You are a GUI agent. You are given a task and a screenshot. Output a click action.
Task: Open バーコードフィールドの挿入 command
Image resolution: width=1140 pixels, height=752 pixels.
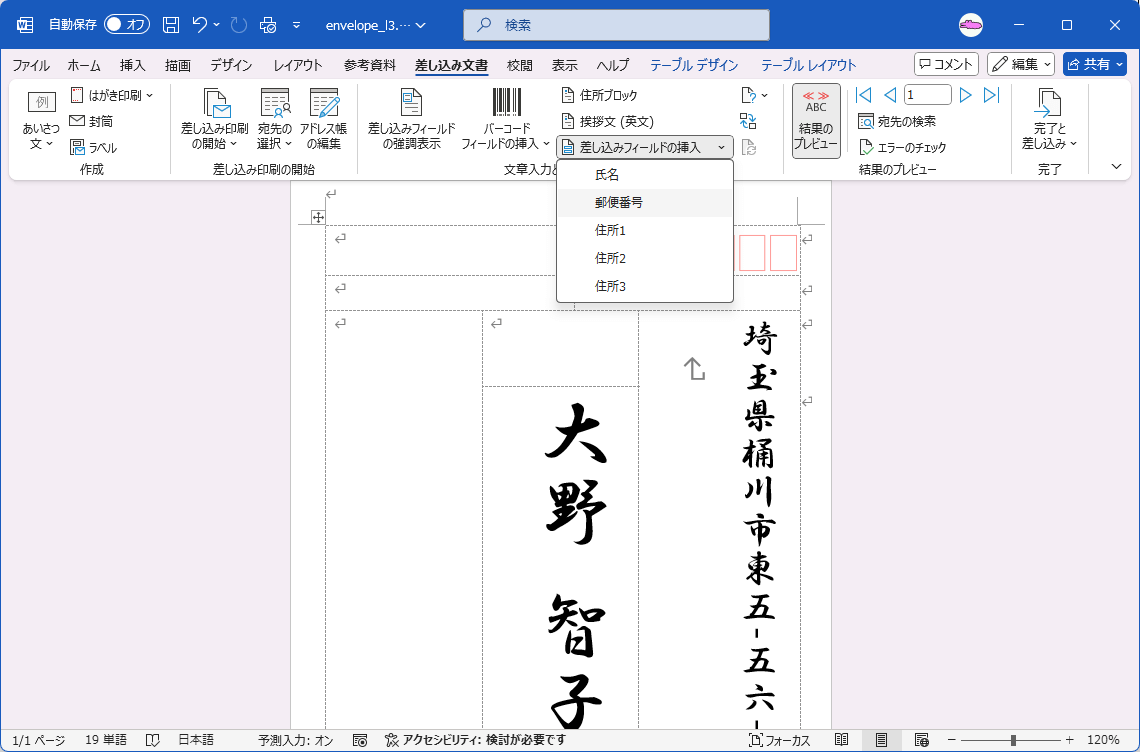506,119
